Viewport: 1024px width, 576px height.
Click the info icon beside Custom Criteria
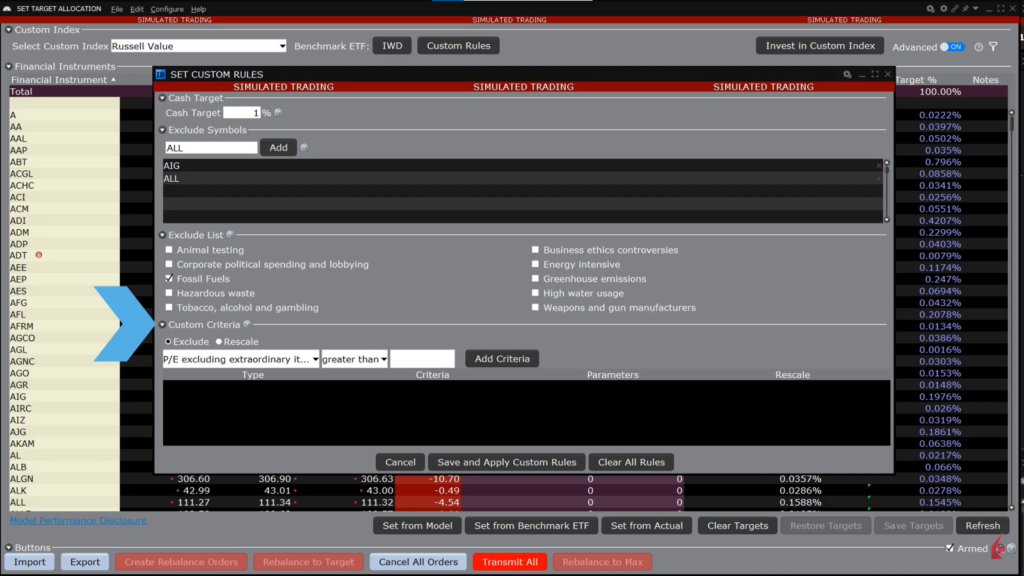click(x=247, y=324)
